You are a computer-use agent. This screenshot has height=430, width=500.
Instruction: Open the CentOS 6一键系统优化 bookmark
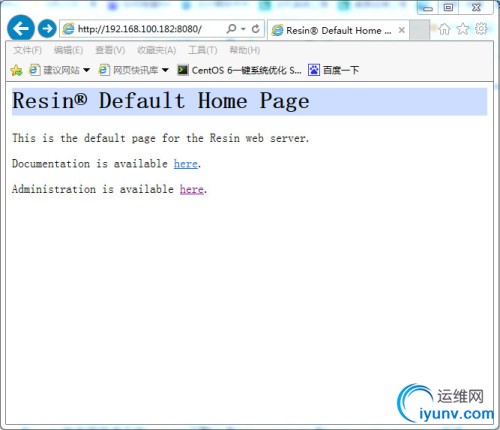(x=239, y=70)
